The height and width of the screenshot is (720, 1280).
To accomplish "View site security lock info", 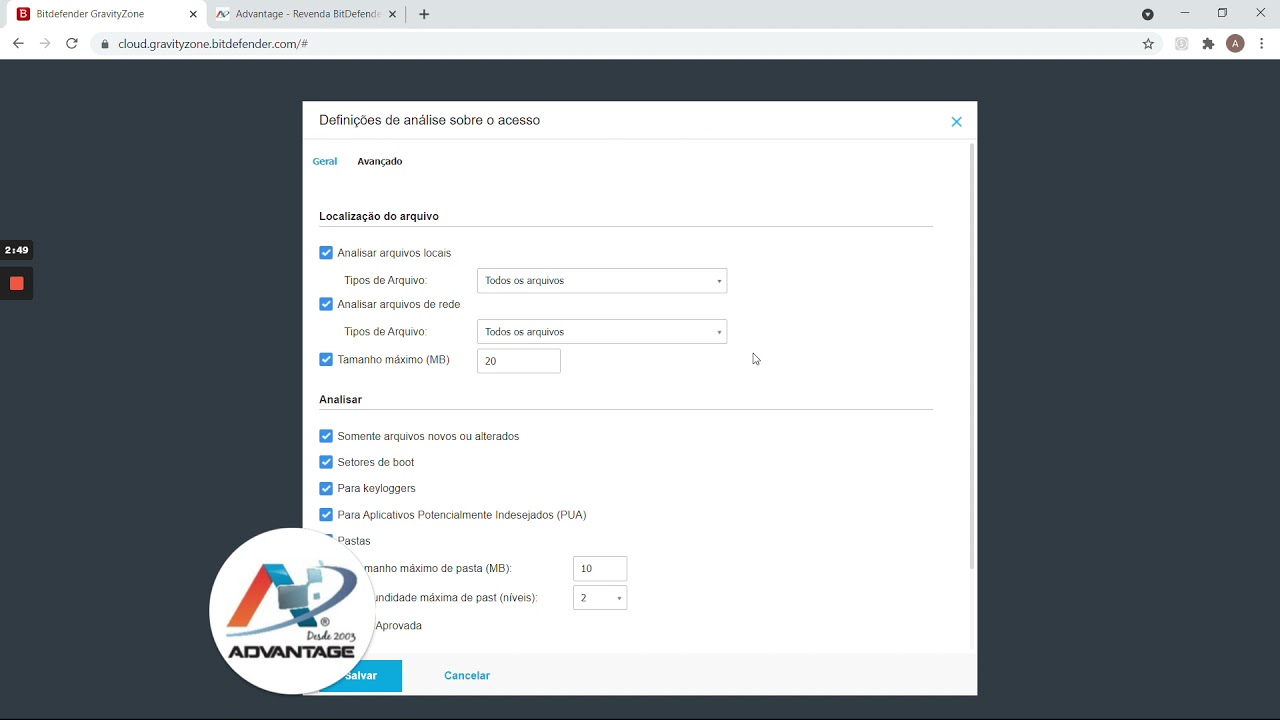I will pyautogui.click(x=105, y=44).
